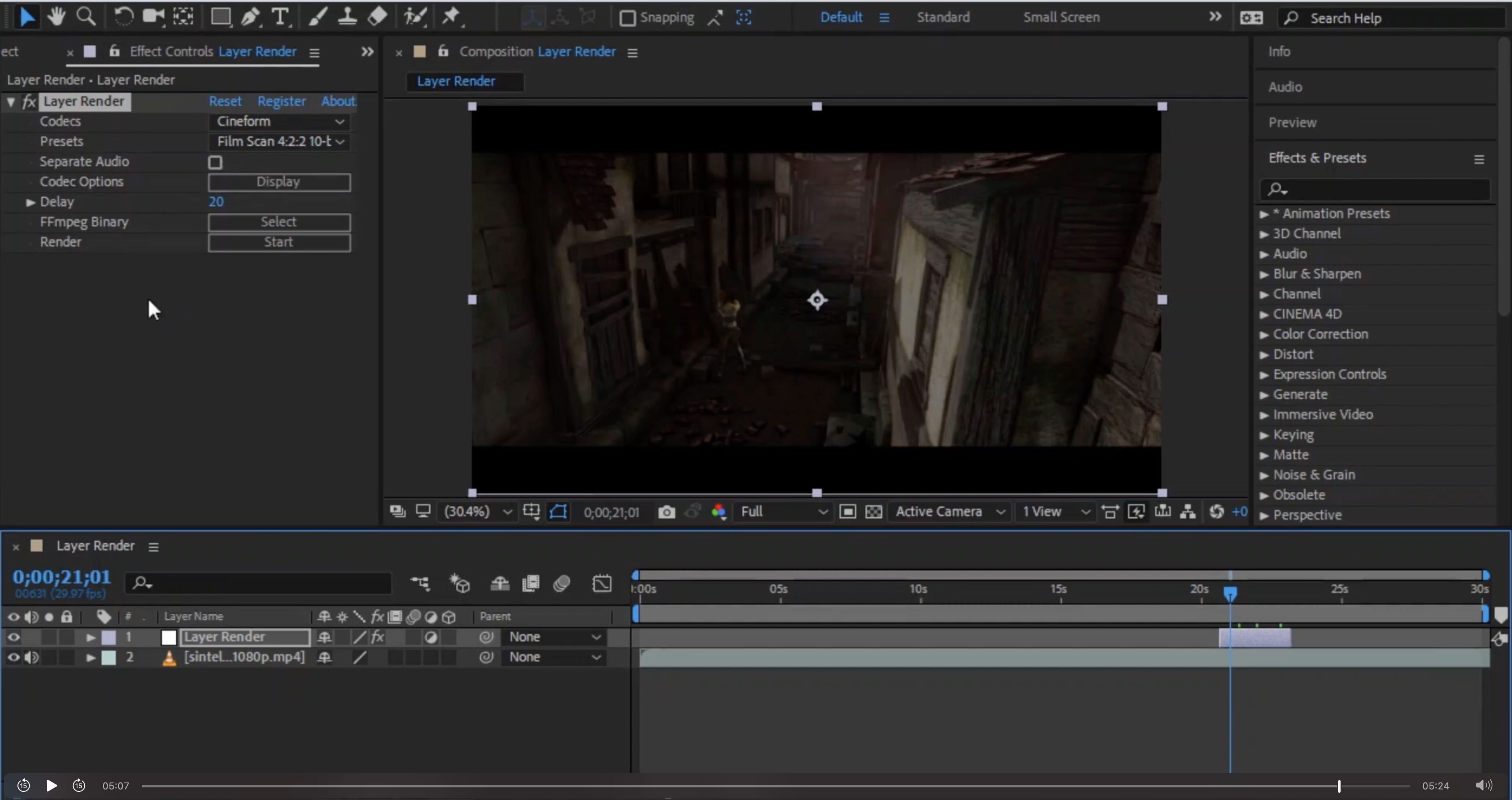
Task: Click the Graph Editor icon
Action: [x=602, y=584]
